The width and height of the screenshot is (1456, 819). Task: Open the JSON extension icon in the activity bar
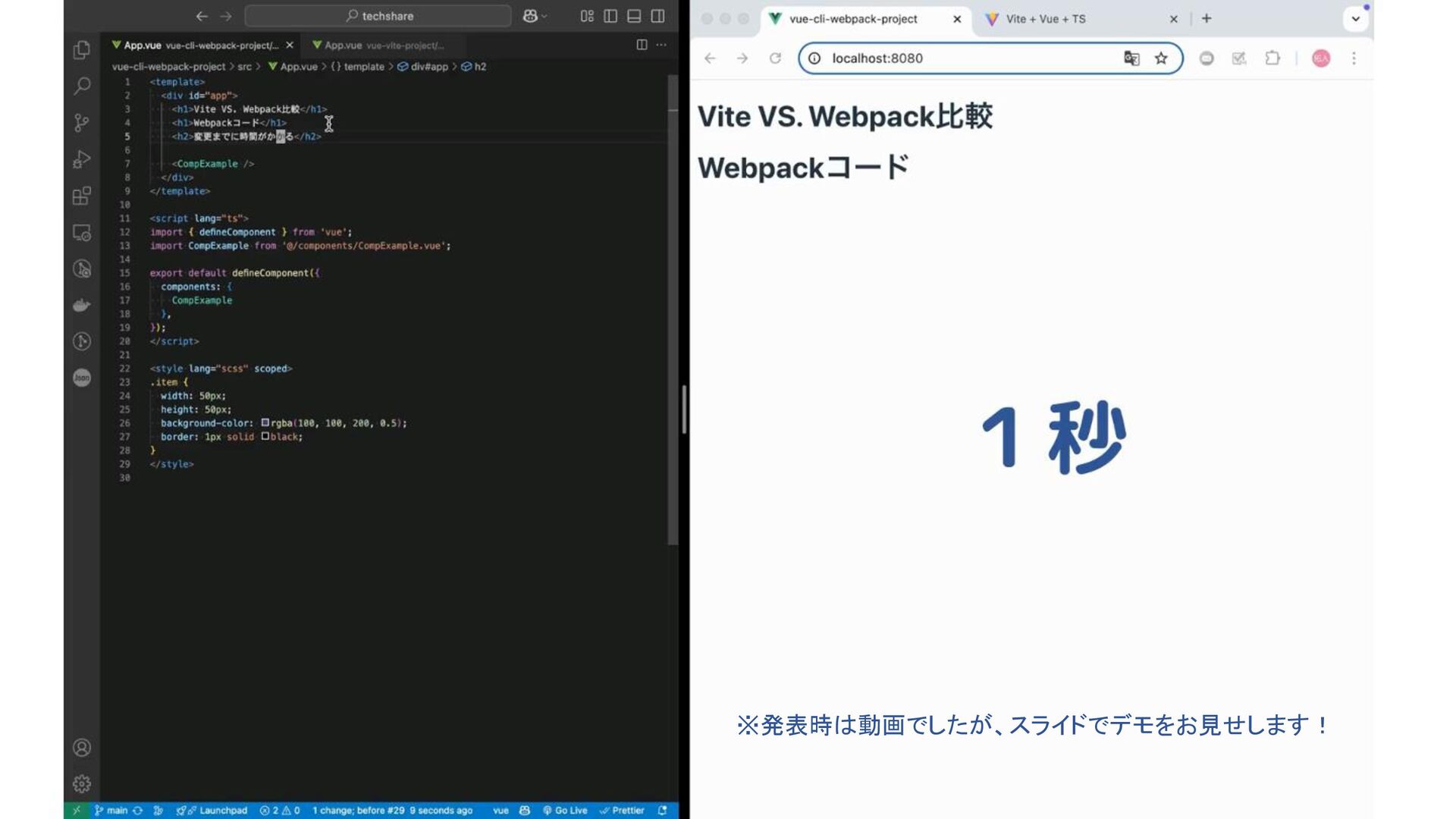[82, 378]
